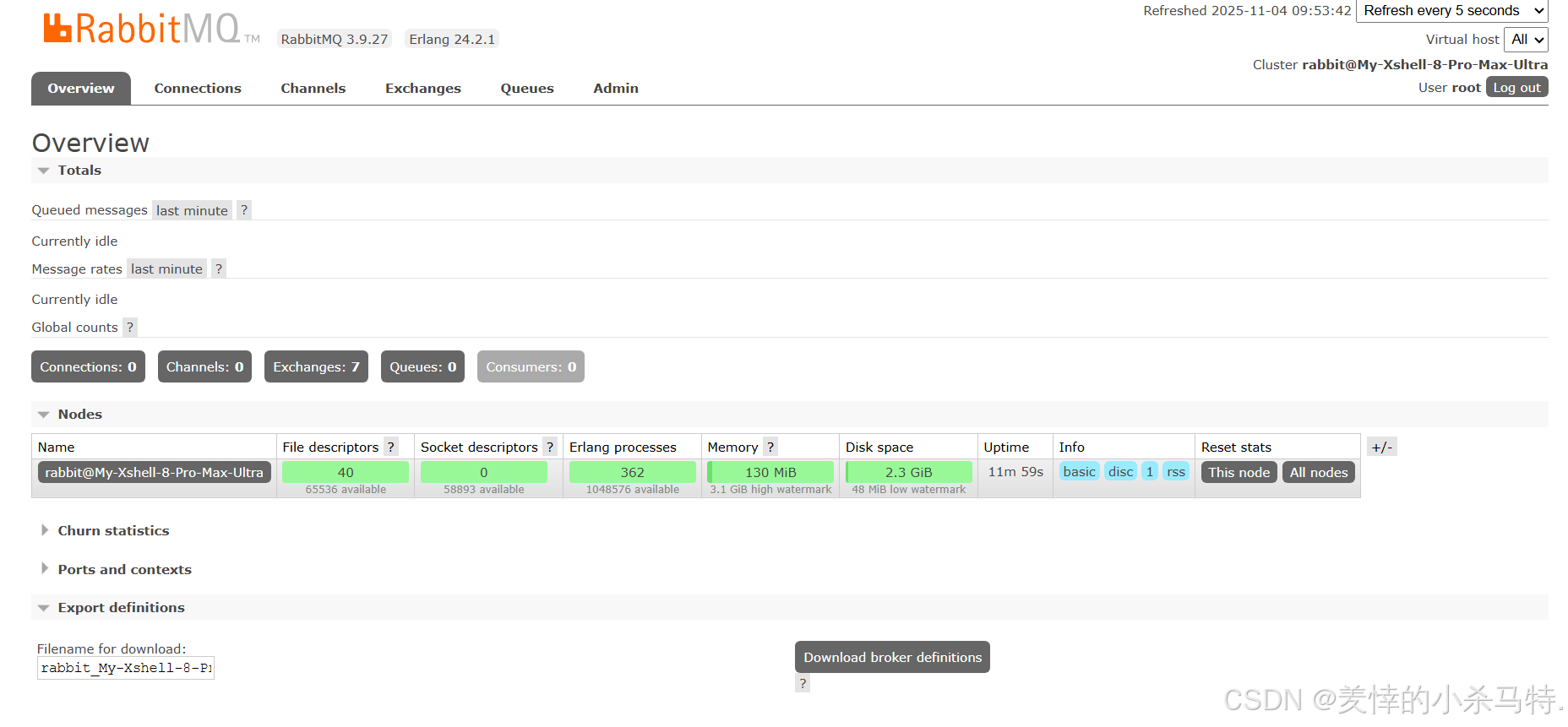Screen dimensions: 1568x727
Task: Open Global counts help question mark
Action: point(130,328)
